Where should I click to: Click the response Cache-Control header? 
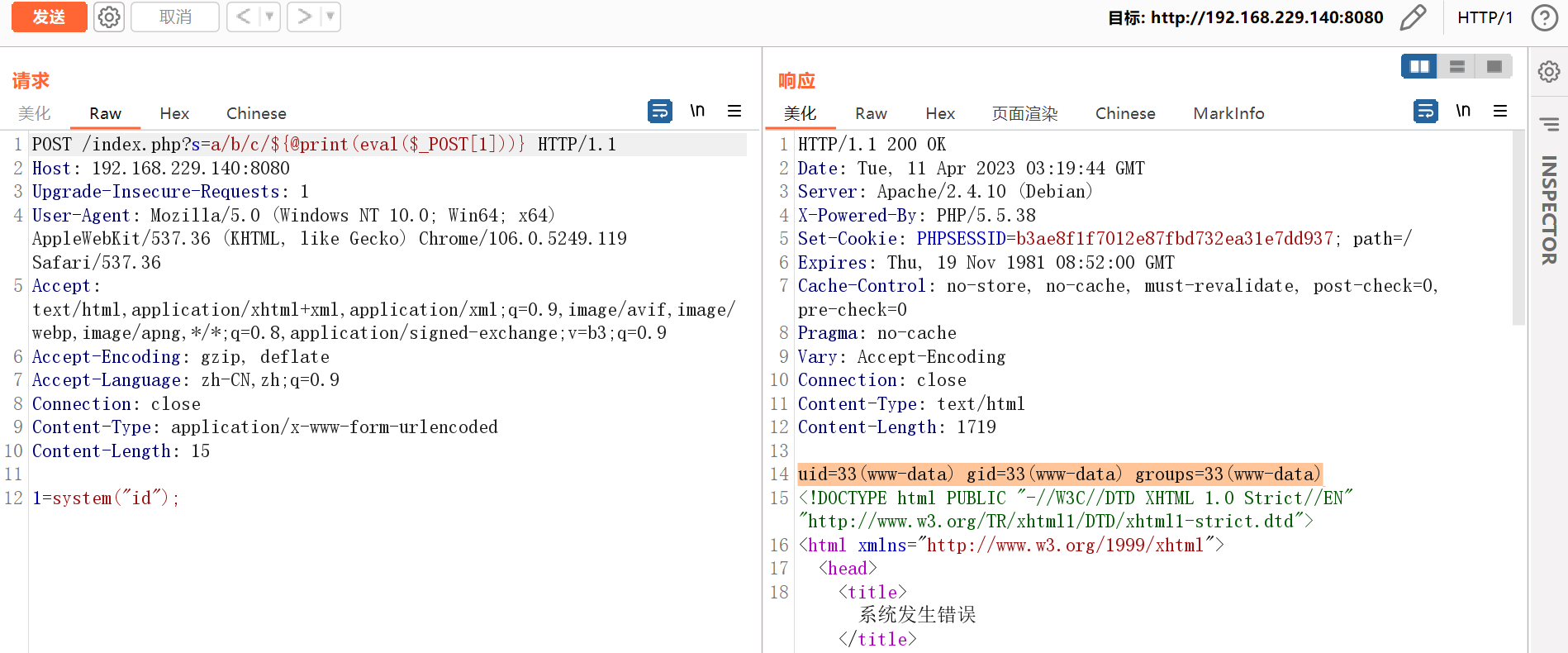click(1118, 298)
